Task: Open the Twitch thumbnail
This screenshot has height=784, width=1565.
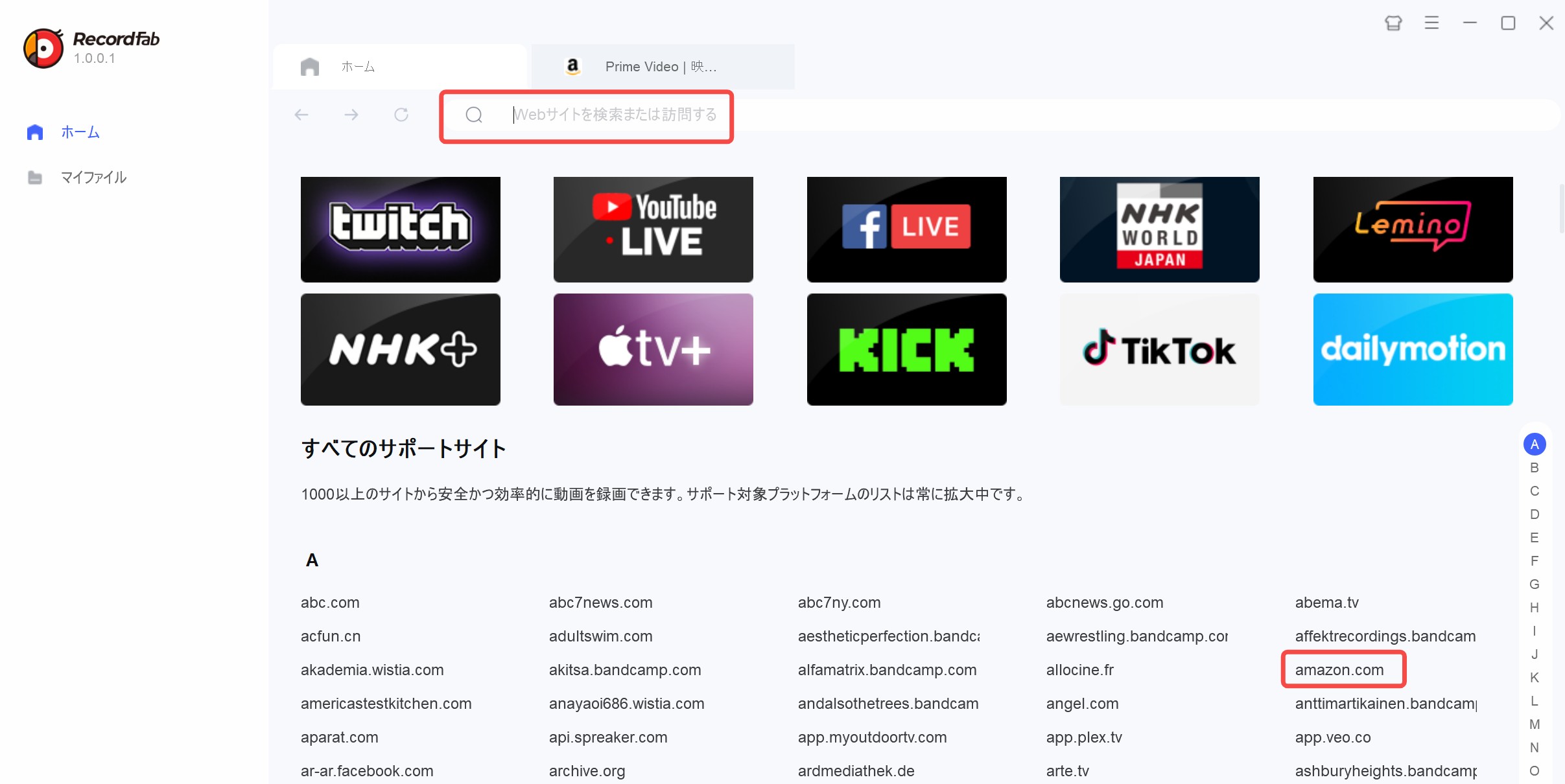Action: 401,229
